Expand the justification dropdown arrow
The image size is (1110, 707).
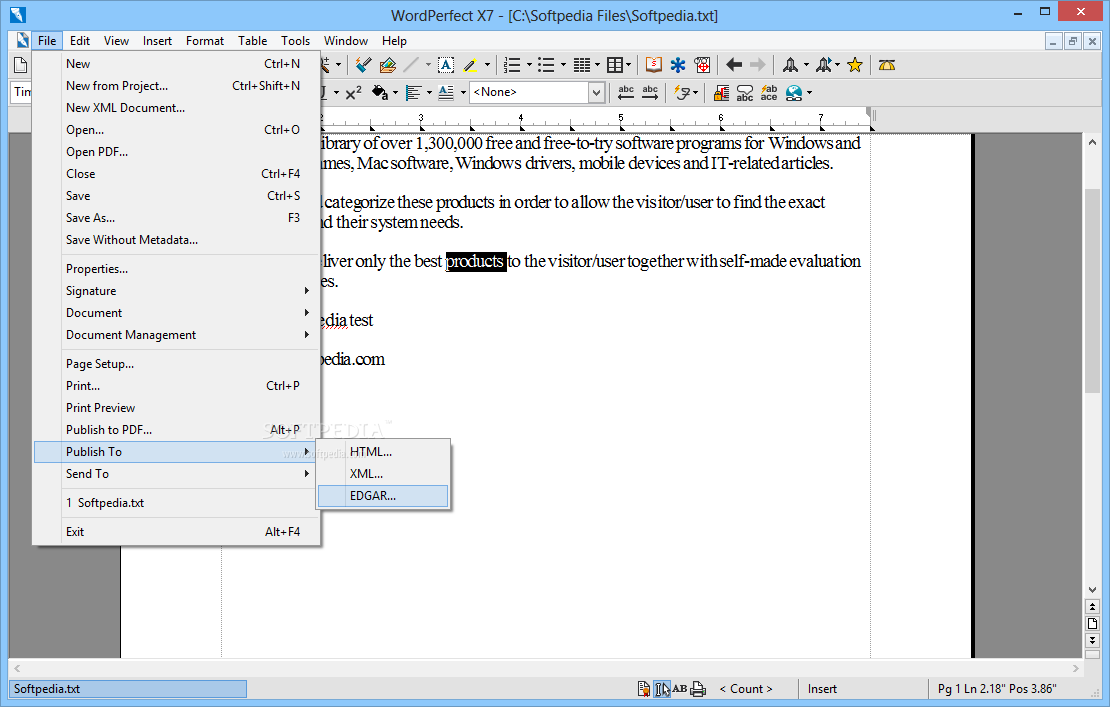429,93
